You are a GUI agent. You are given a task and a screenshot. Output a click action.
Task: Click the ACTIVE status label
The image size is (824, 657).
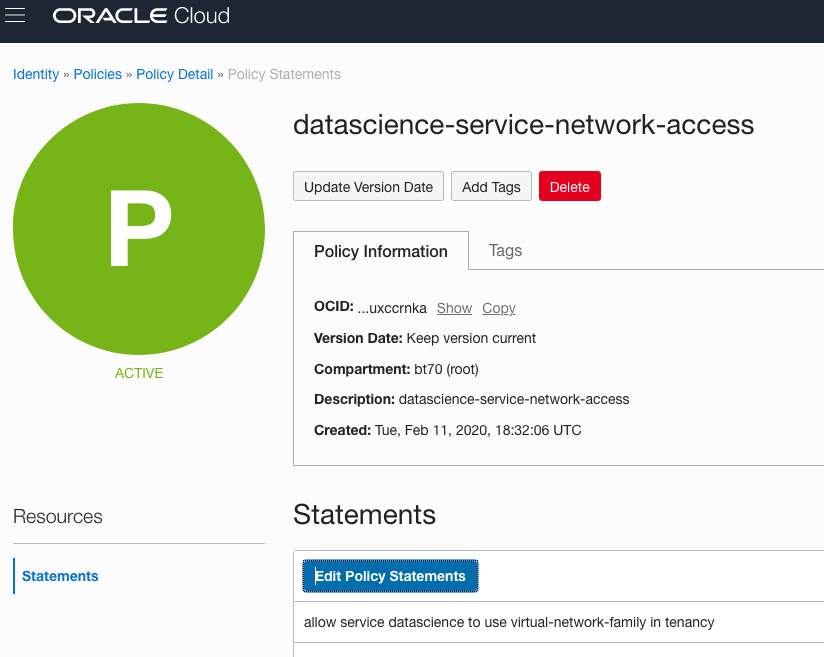click(139, 373)
